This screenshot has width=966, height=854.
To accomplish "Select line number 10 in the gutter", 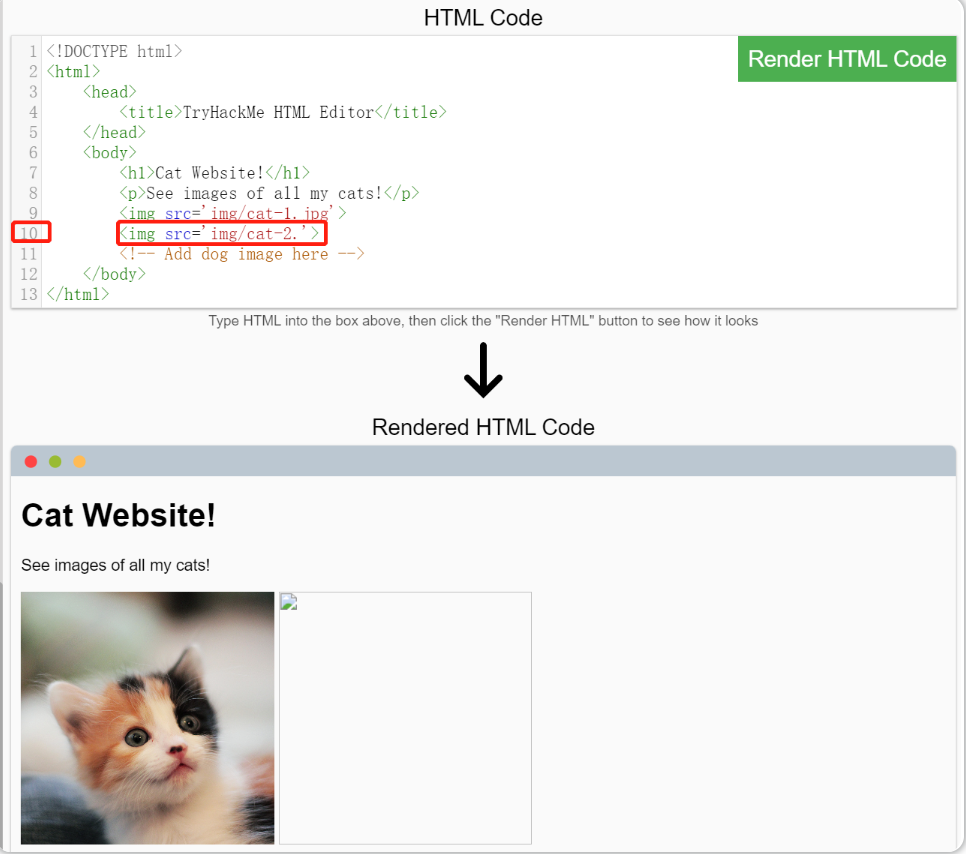I will tap(29, 234).
